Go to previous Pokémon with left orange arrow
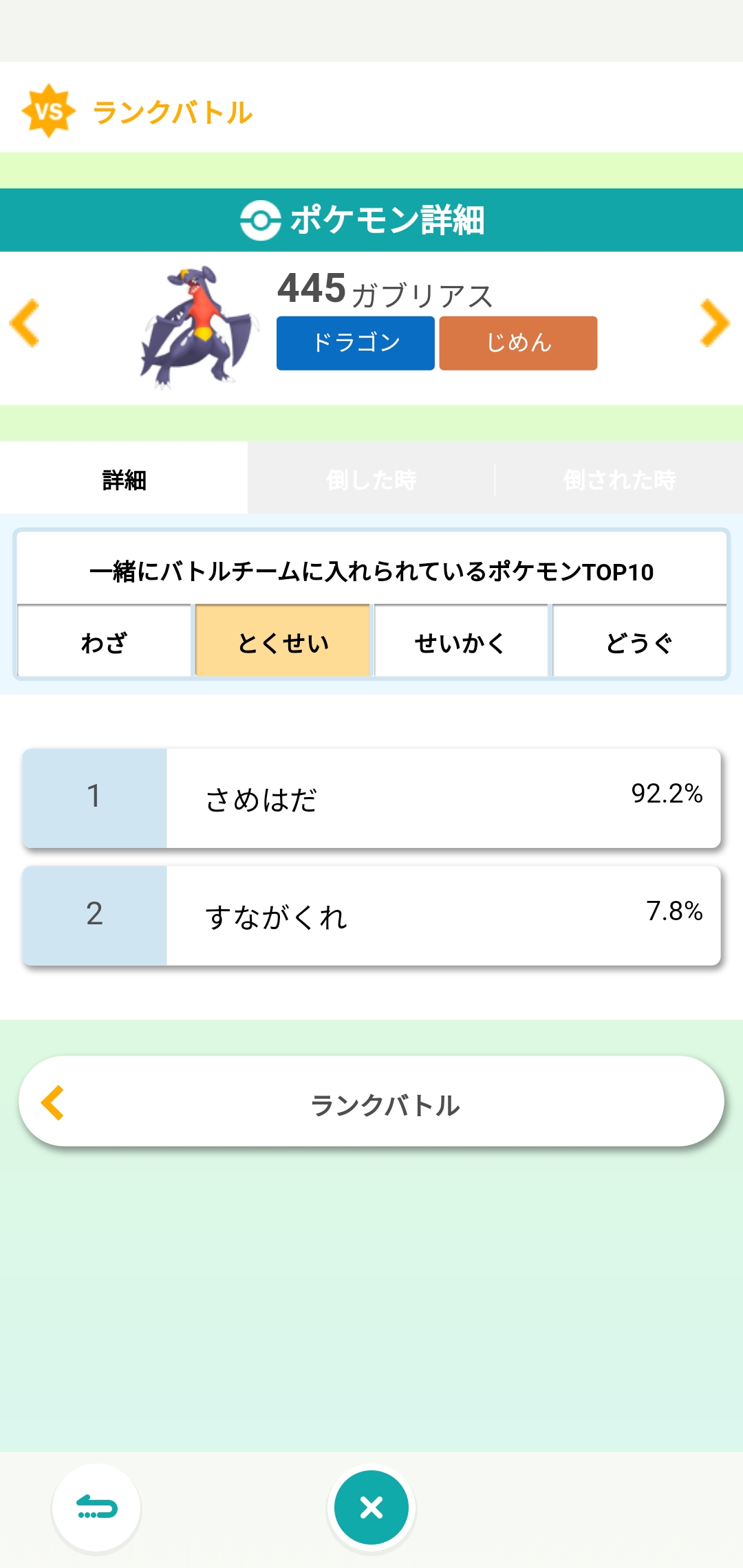The height and width of the screenshot is (1568, 743). [25, 323]
